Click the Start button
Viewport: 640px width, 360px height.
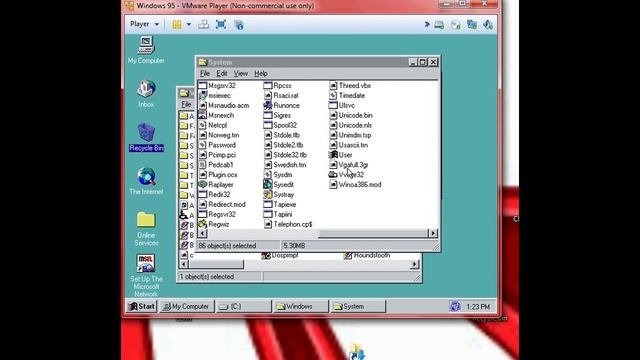coord(141,306)
